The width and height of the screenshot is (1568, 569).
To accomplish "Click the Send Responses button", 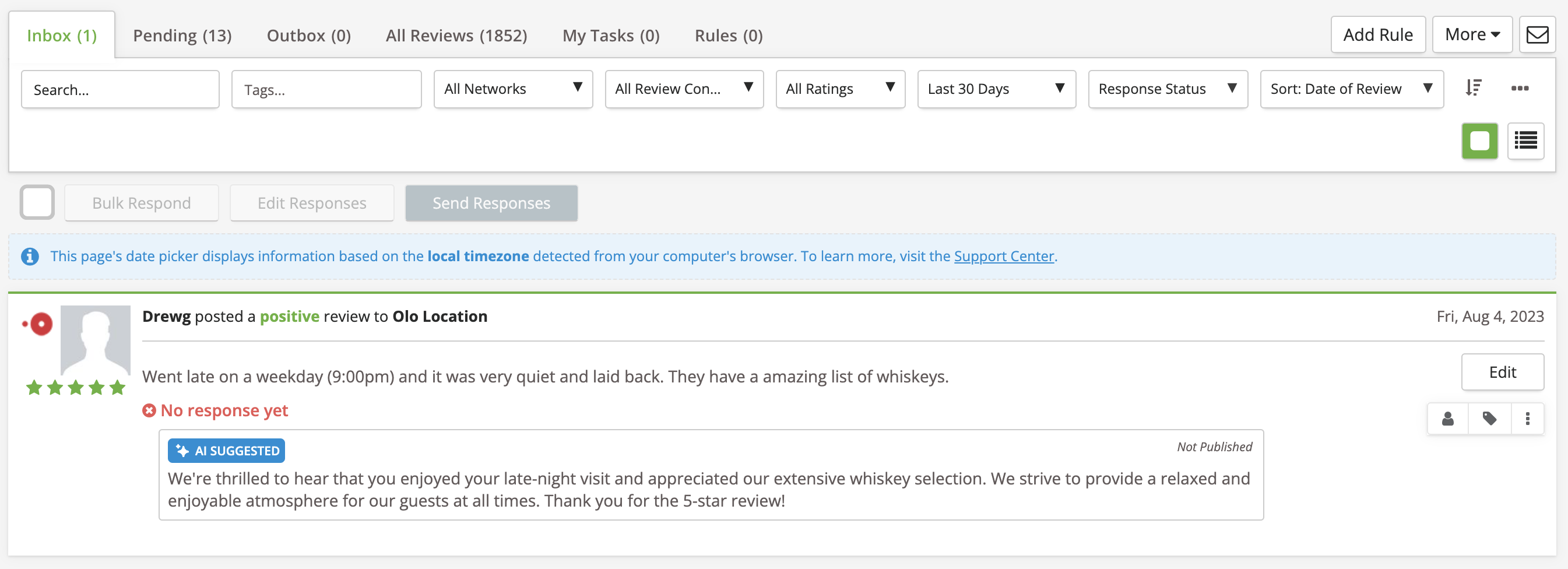I will (x=491, y=203).
